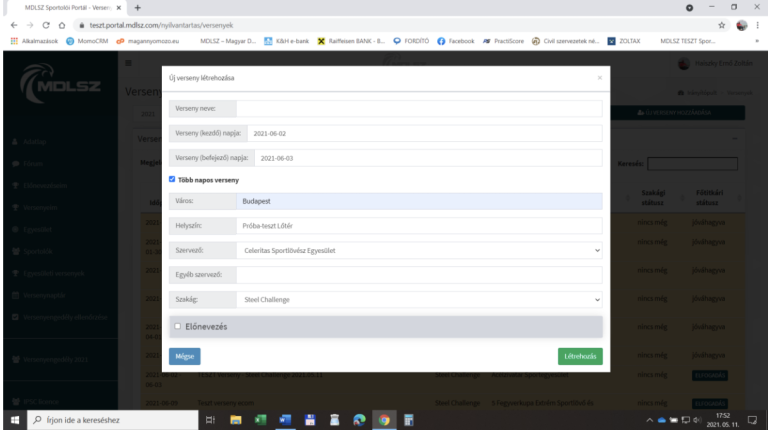This screenshot has width=768, height=430.
Task: Open the Szakág dropdown
Action: pos(420,298)
